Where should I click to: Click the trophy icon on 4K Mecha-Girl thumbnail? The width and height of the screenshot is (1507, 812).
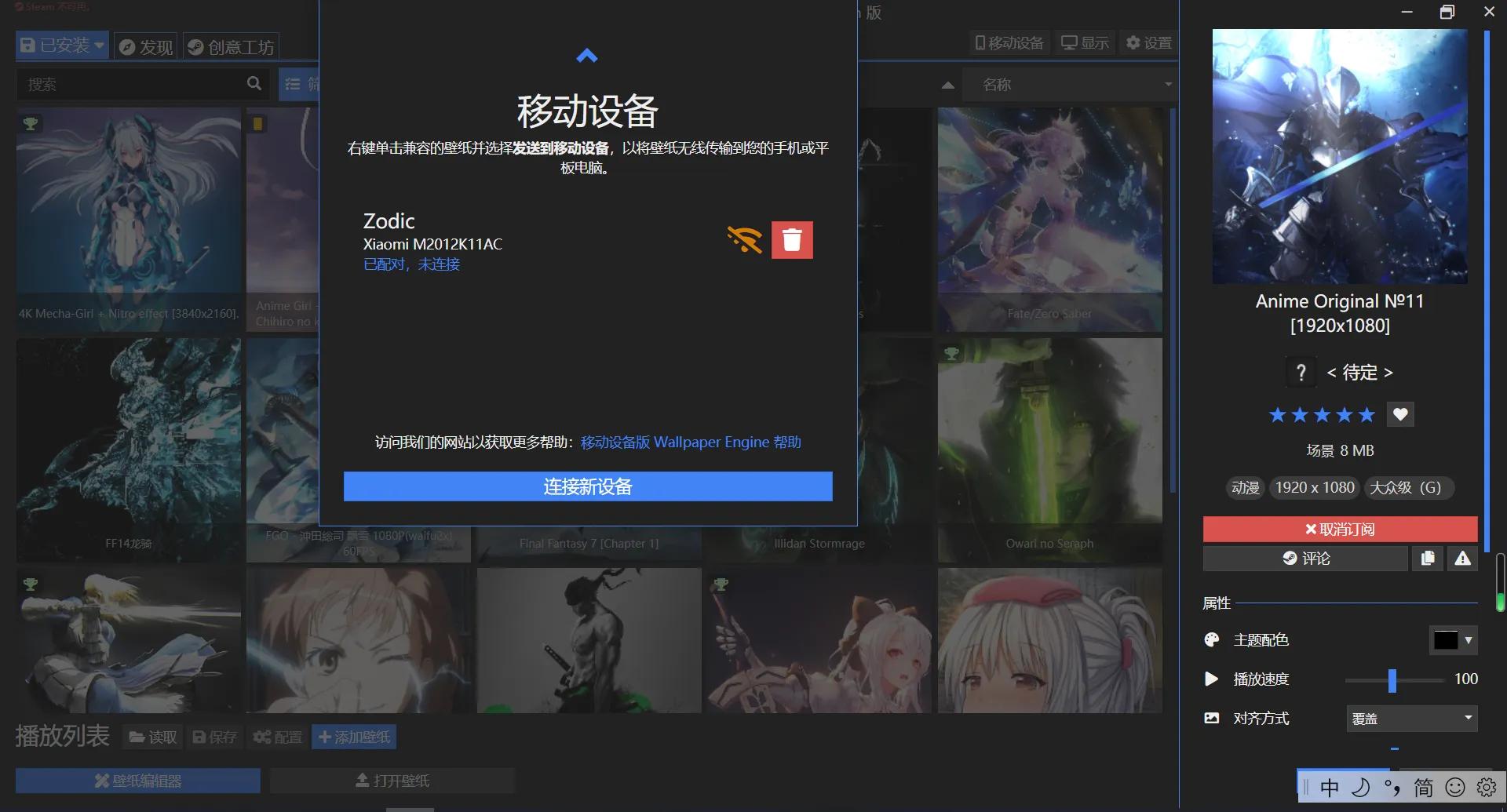click(31, 123)
